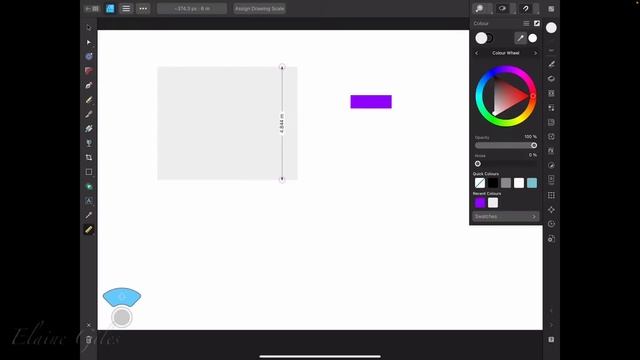
Task: Tap the blue fan command controller
Action: point(122,297)
